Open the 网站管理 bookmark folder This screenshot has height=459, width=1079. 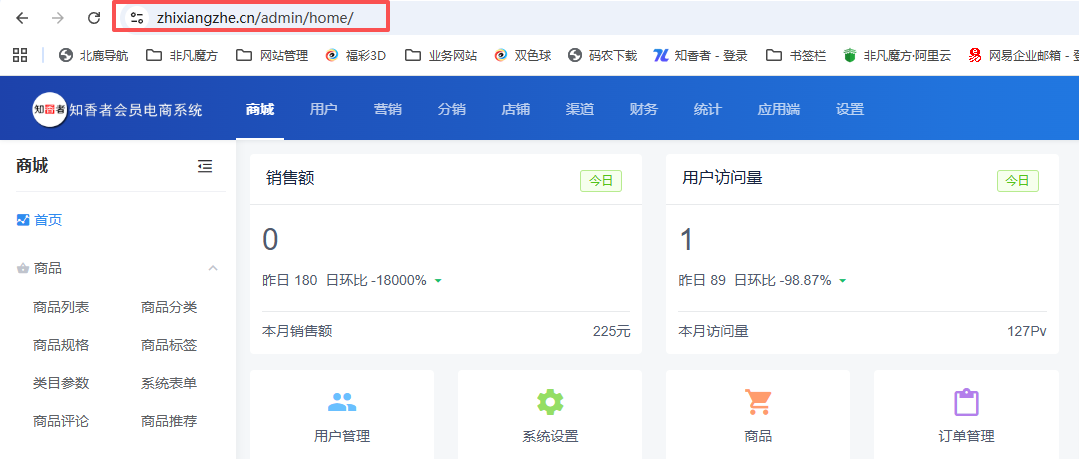pos(271,56)
